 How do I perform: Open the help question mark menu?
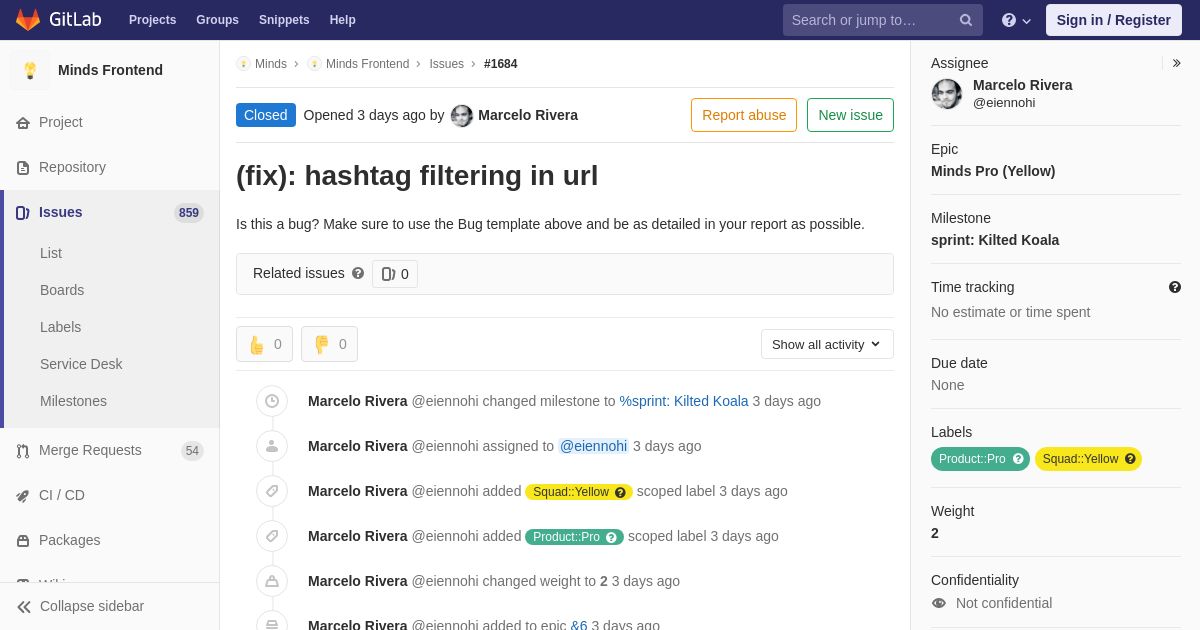(1016, 20)
